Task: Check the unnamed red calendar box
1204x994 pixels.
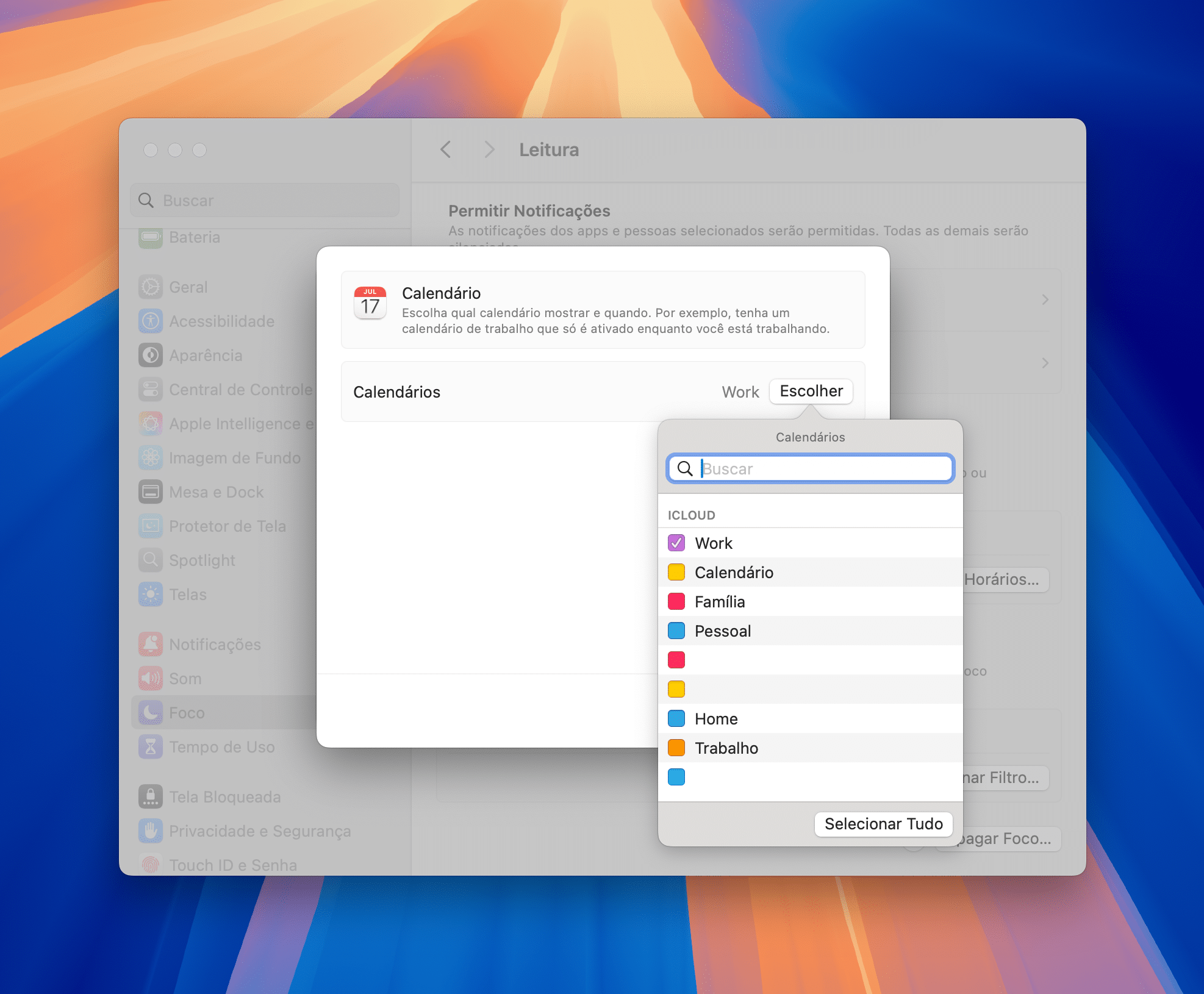Action: (x=676, y=660)
